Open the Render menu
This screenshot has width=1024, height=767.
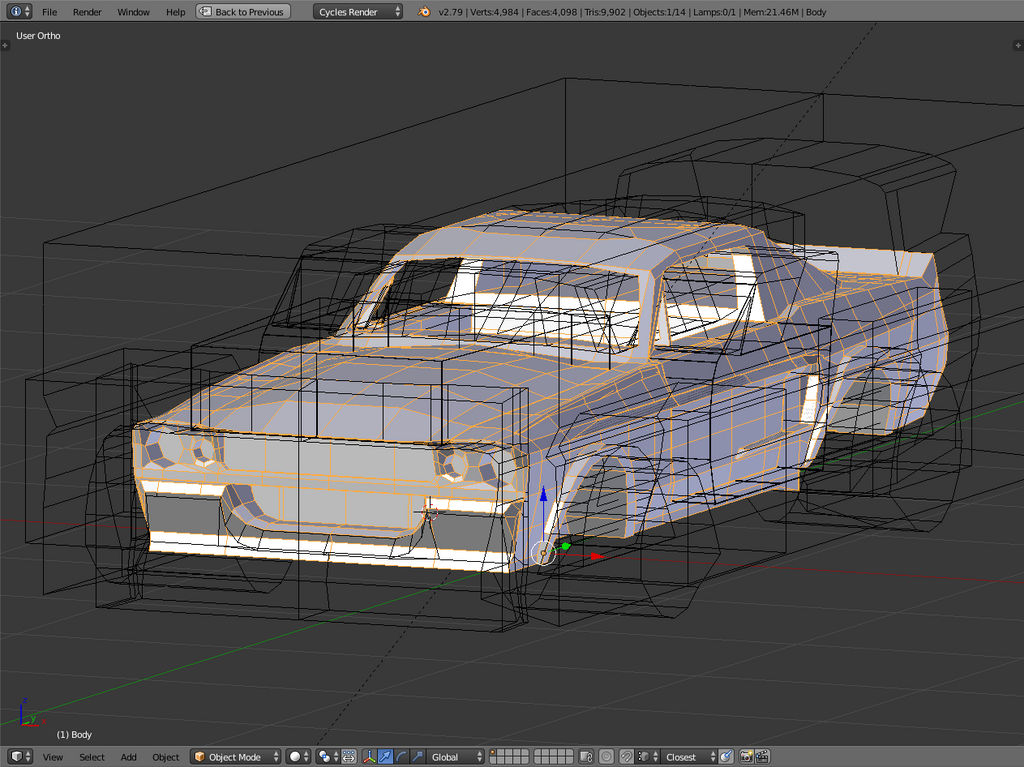click(87, 12)
